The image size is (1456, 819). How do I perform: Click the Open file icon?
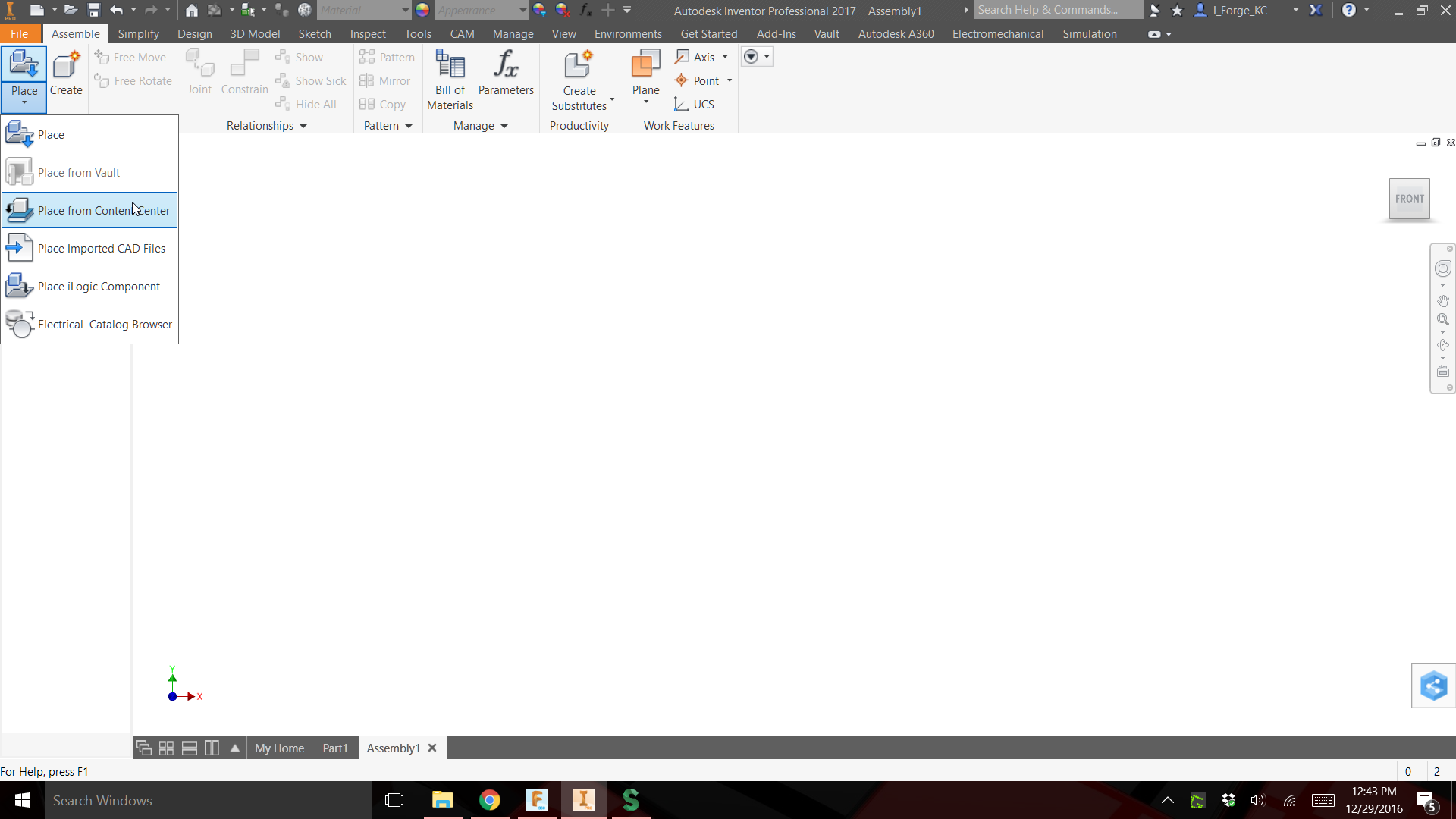coord(71,10)
